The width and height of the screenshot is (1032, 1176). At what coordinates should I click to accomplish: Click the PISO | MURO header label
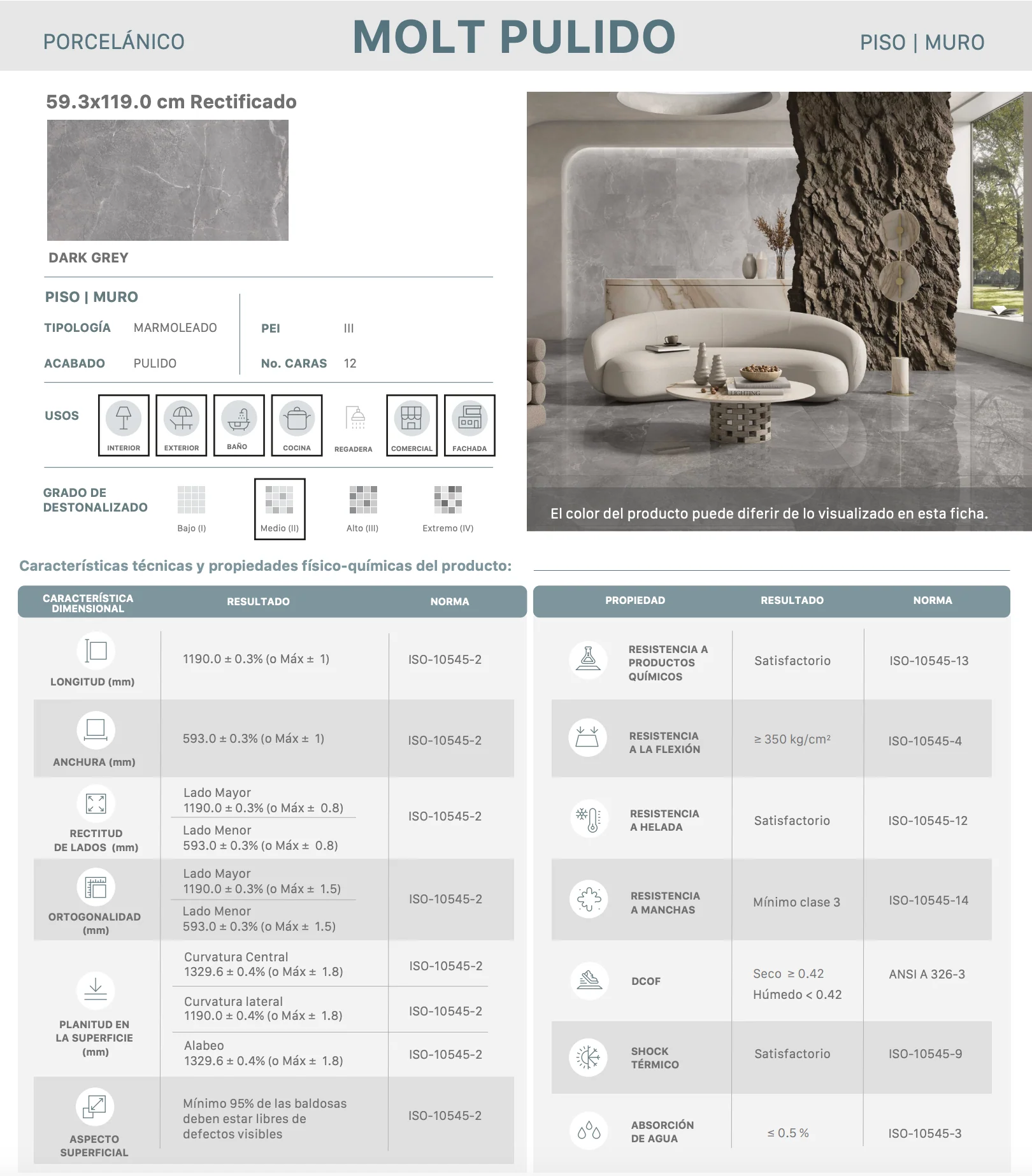click(922, 43)
